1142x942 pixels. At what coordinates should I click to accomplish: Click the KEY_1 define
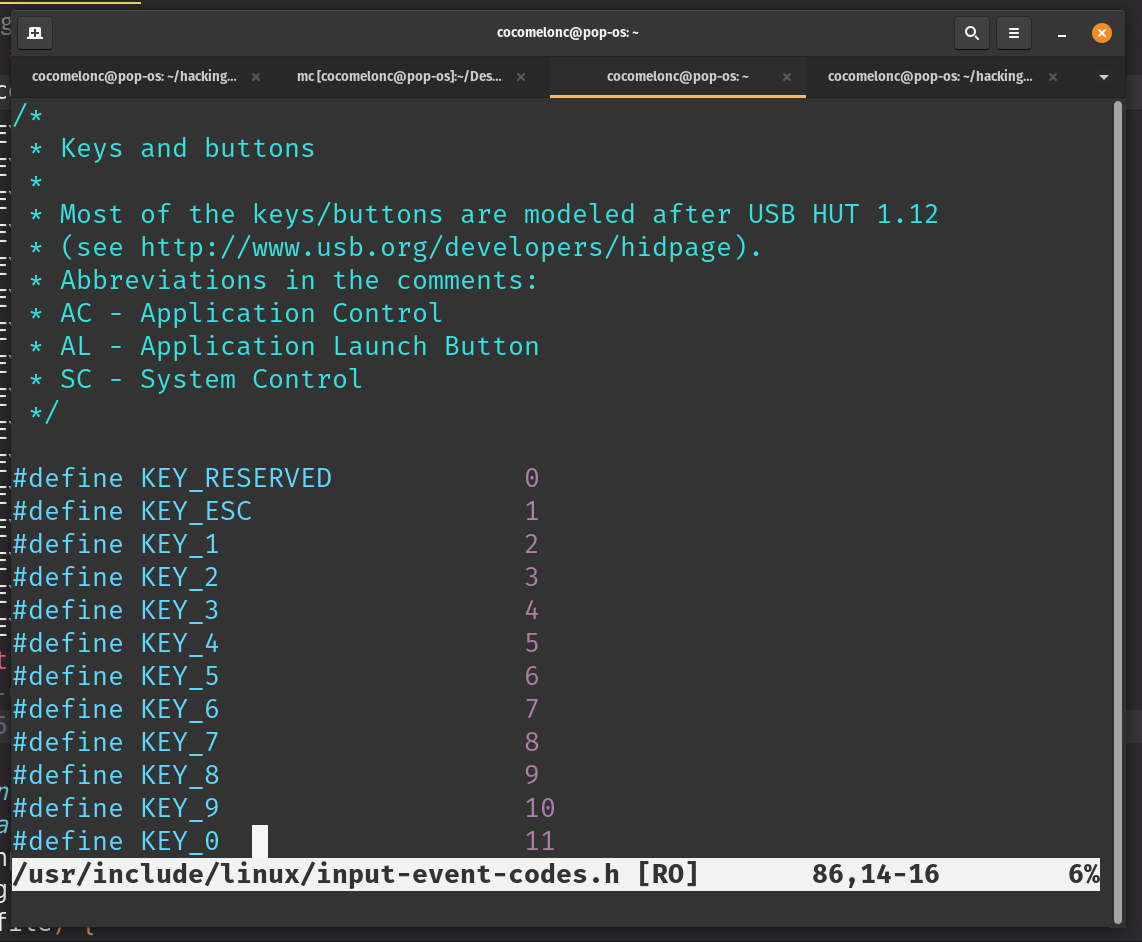click(x=116, y=544)
